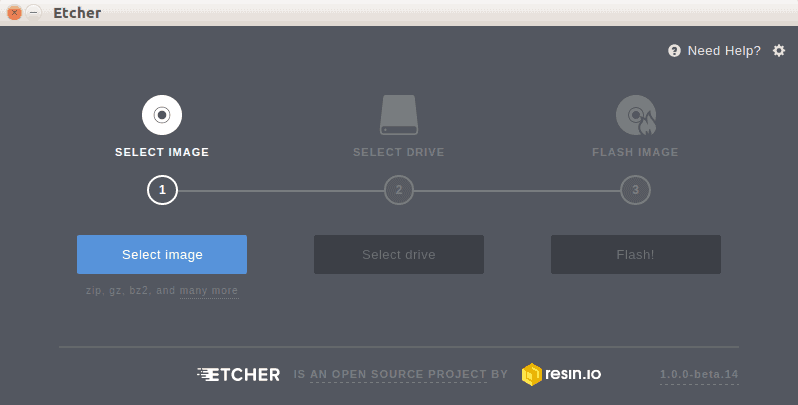This screenshot has width=798, height=405.
Task: Click step 2 circle marker
Action: (398, 190)
